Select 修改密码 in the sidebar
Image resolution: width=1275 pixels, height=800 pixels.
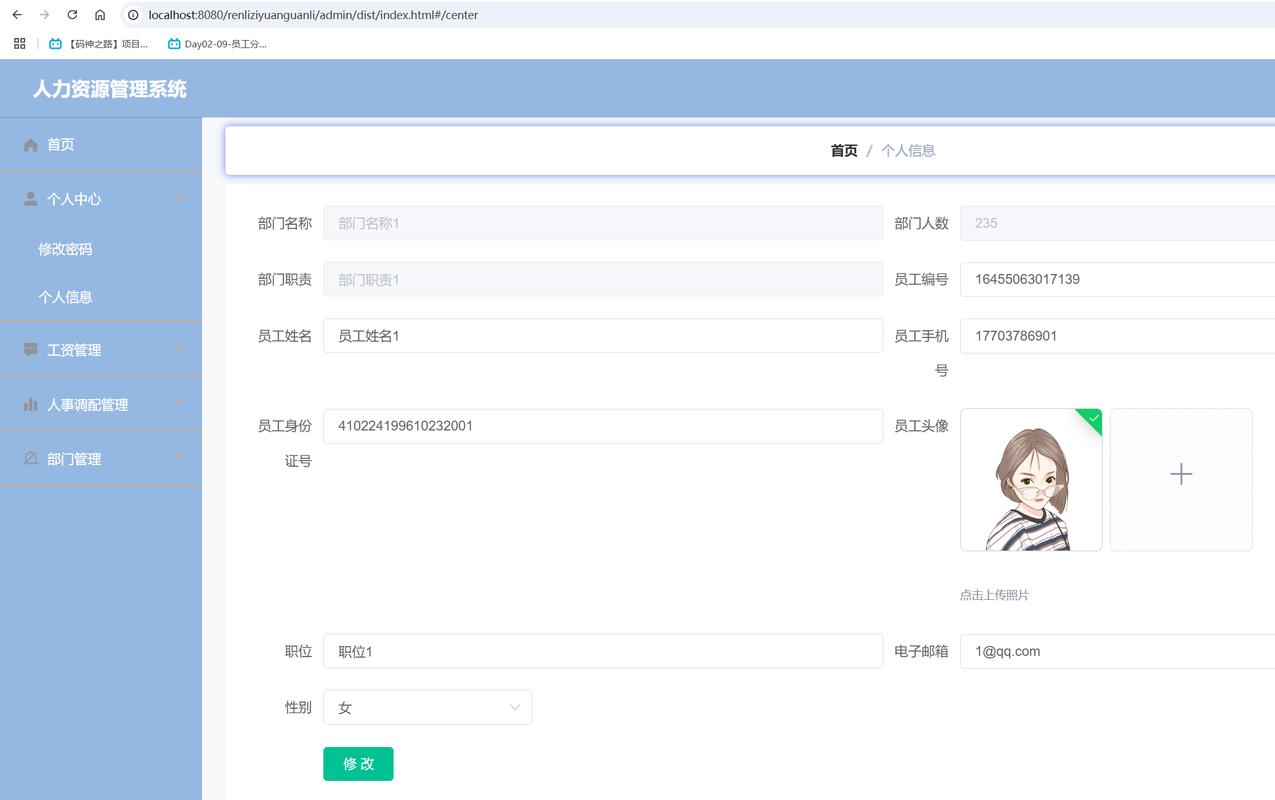pos(66,249)
